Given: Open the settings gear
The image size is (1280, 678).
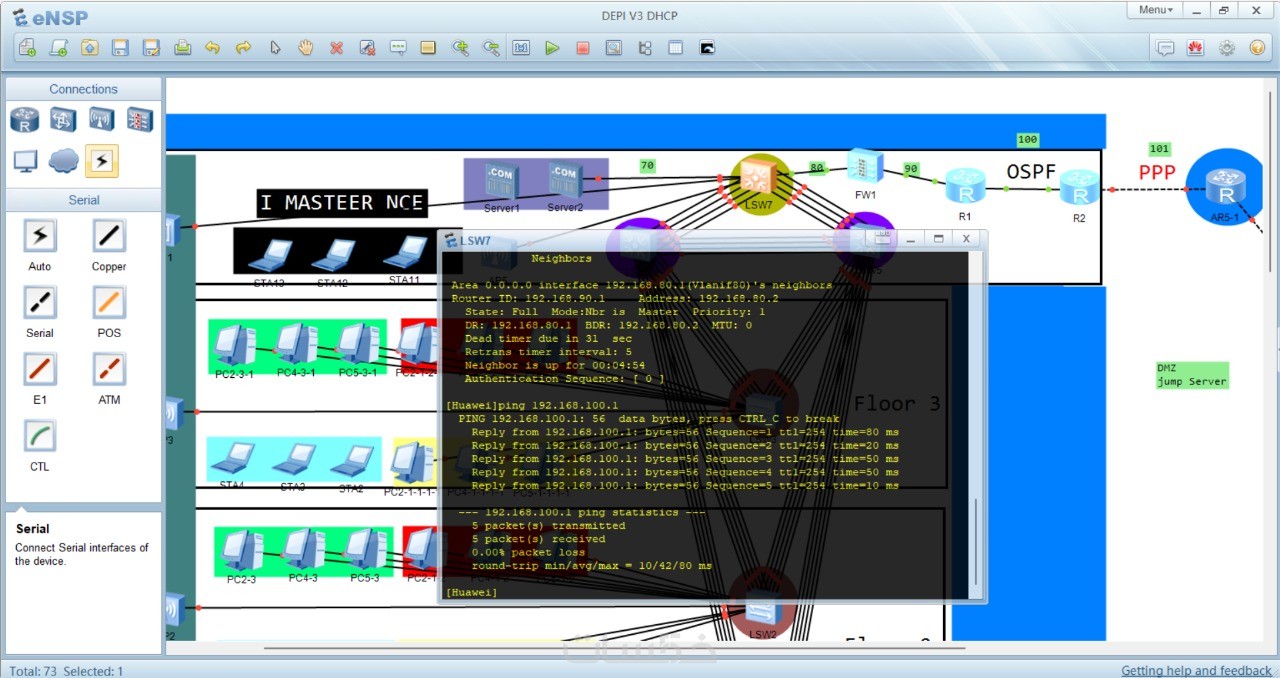Looking at the screenshot, I should coord(1226,47).
